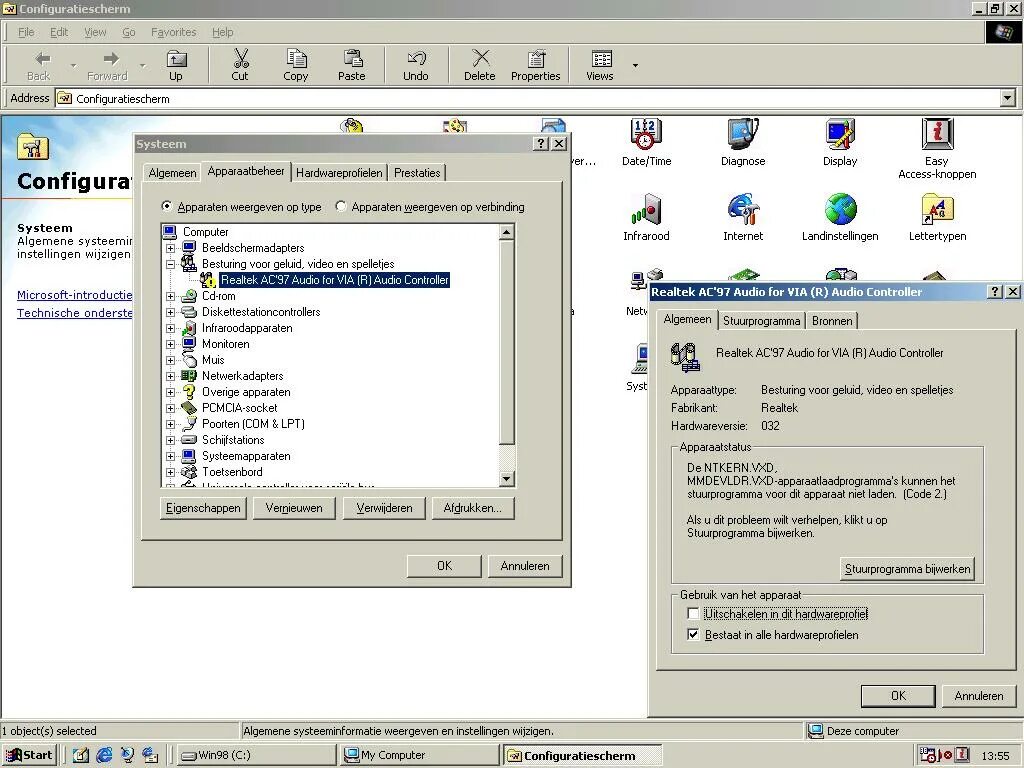The image size is (1024, 768).
Task: Click the help question mark in Systeem dialog
Action: pos(541,144)
